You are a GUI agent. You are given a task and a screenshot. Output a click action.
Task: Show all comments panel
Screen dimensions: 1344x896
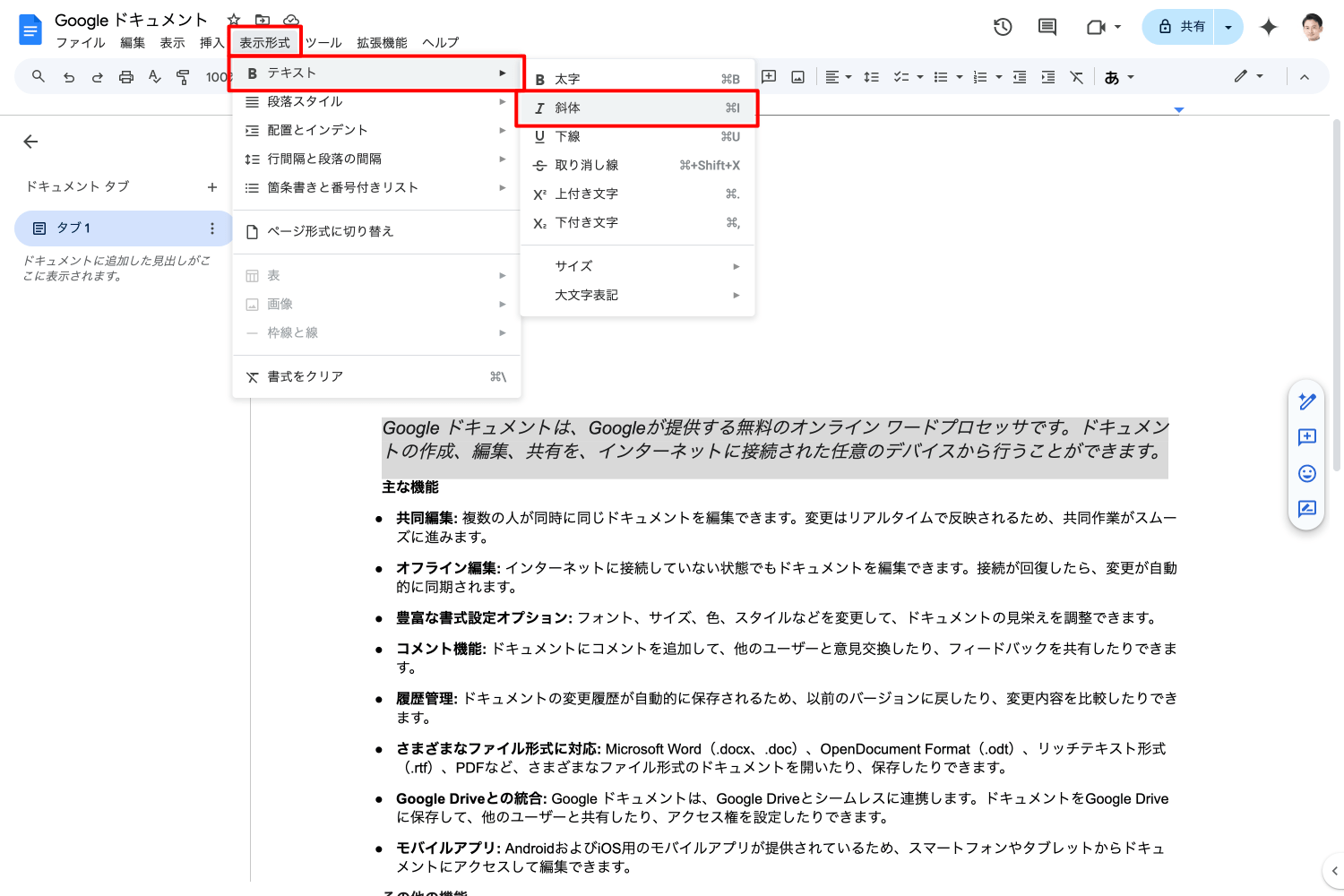1047,27
